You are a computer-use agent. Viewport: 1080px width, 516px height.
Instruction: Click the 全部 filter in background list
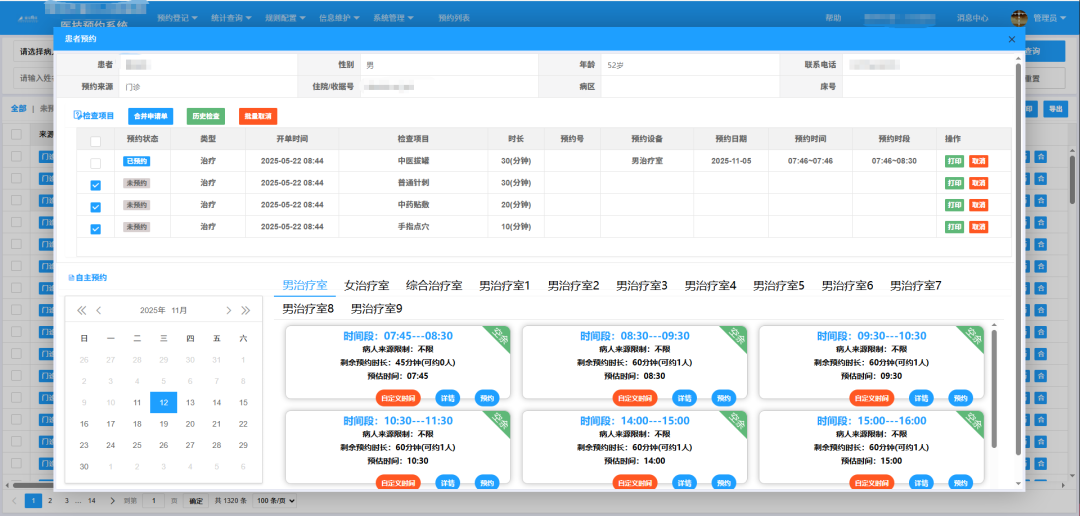coord(19,108)
